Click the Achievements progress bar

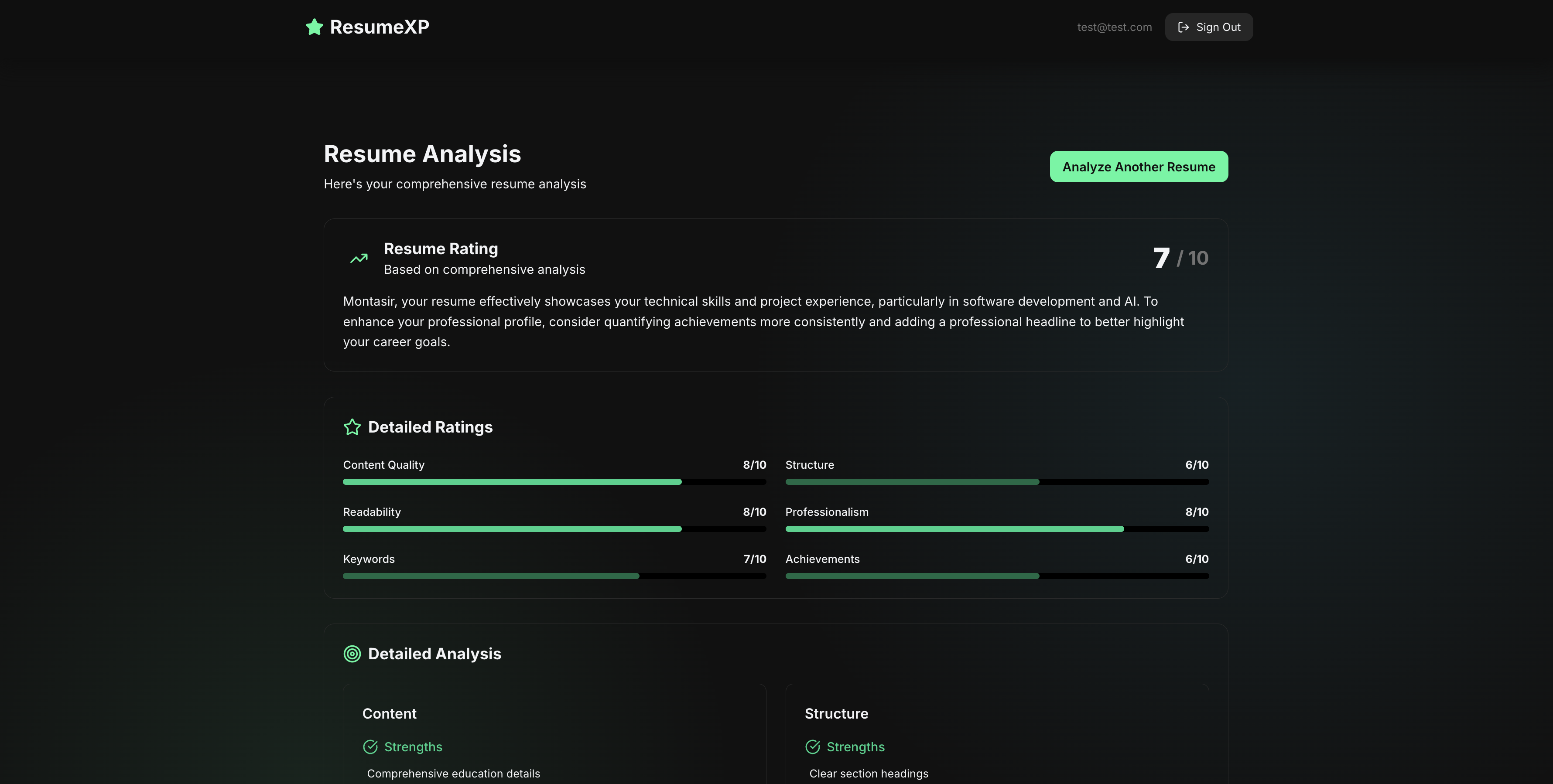996,576
